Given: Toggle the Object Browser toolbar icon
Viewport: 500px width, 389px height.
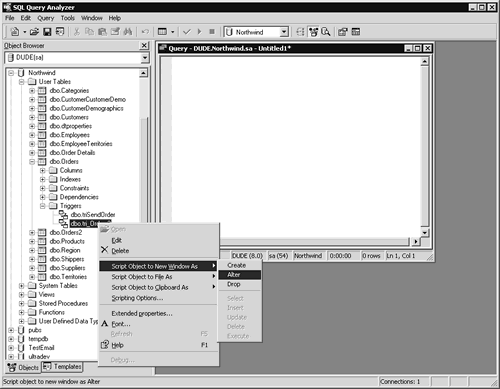Looking at the screenshot, I should coord(313,32).
